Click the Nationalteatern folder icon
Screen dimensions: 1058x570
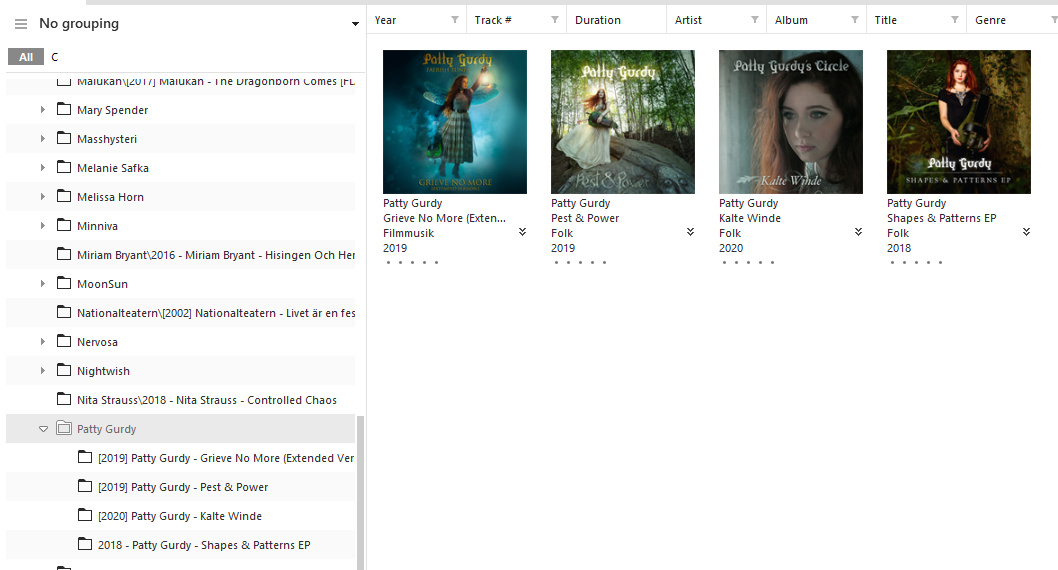click(x=64, y=312)
